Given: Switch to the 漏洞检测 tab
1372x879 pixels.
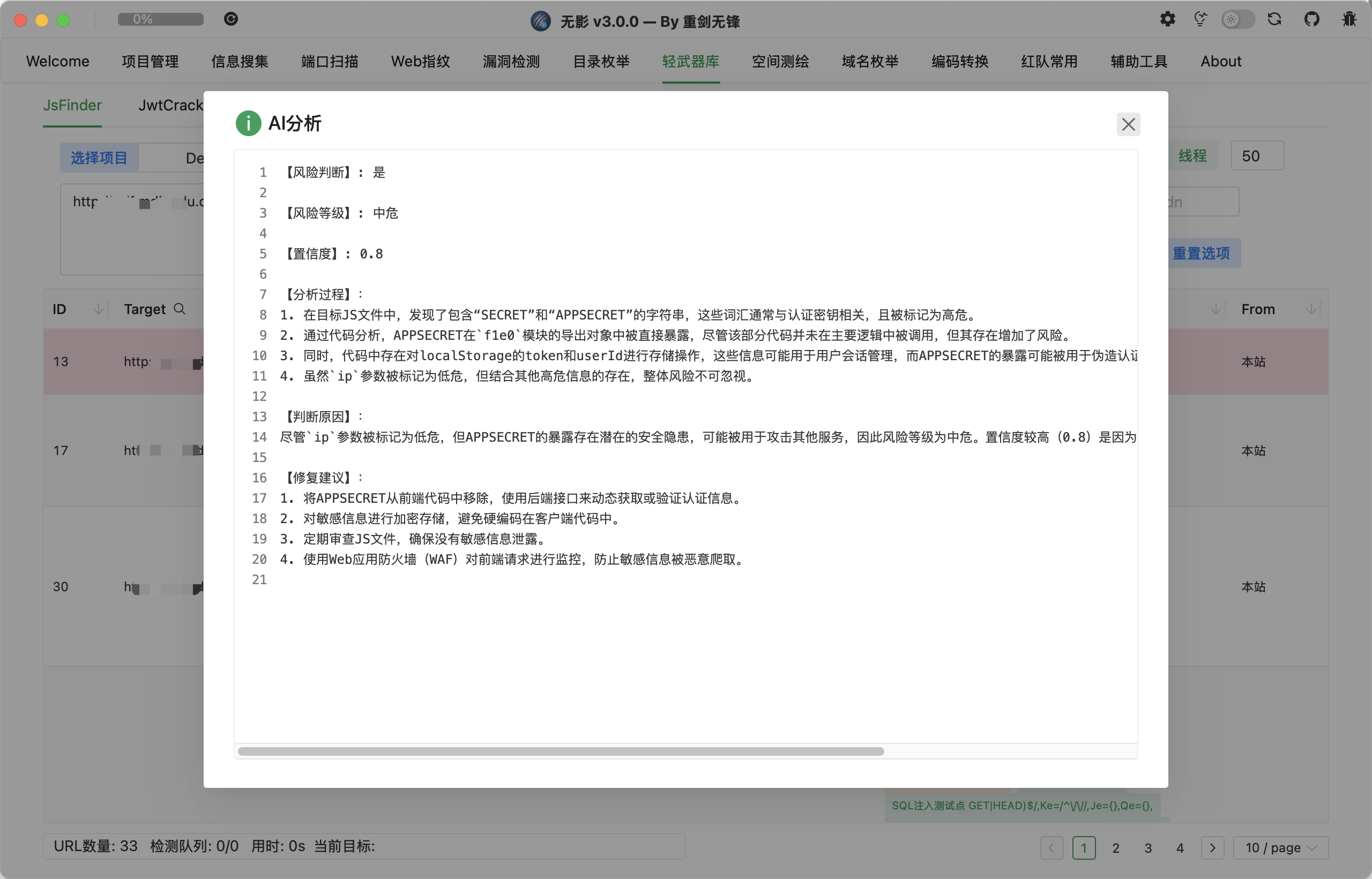Looking at the screenshot, I should tap(511, 61).
